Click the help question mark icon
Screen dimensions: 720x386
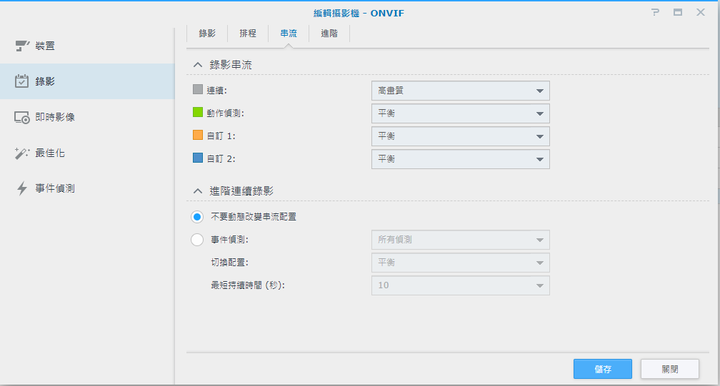(x=655, y=12)
